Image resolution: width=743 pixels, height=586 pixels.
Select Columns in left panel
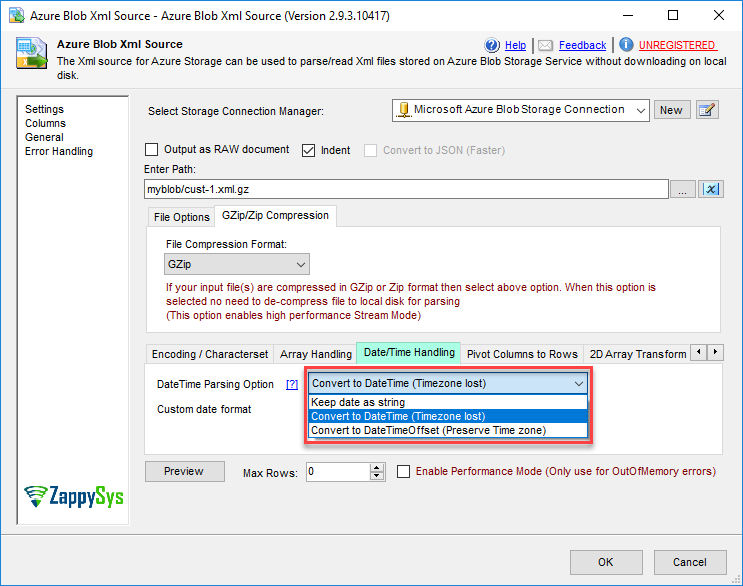point(45,123)
